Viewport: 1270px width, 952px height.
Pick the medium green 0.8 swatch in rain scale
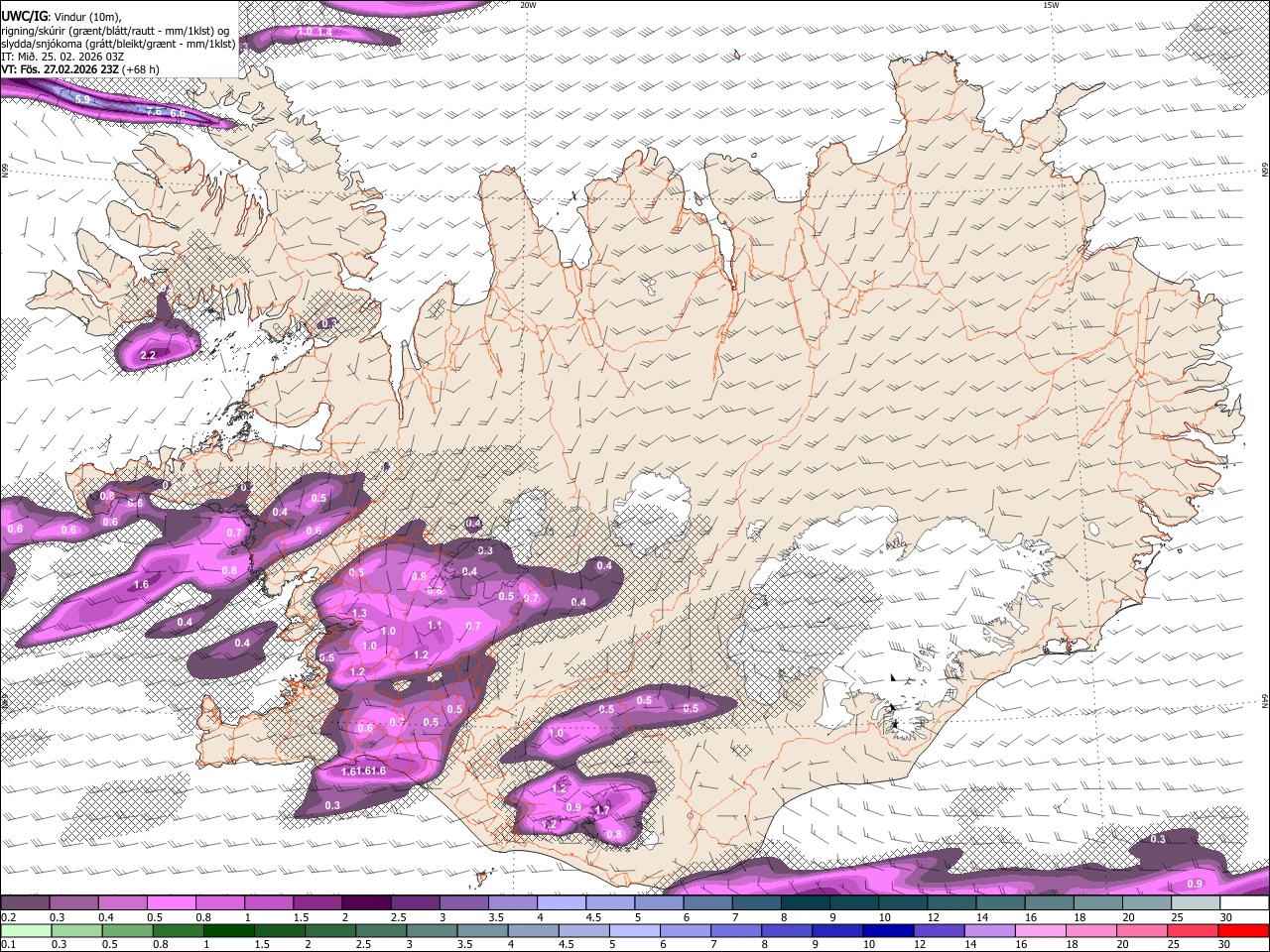pyautogui.click(x=178, y=930)
